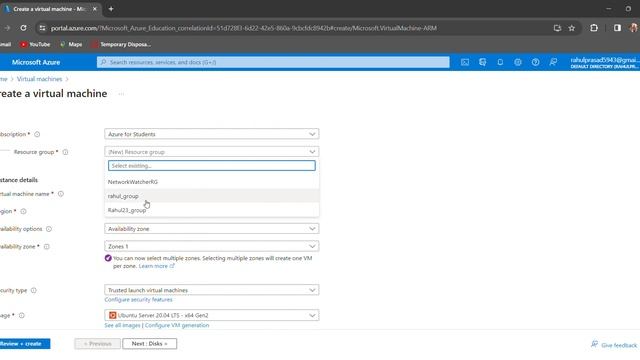
Task: Click the Previous button
Action: pyautogui.click(x=97, y=344)
